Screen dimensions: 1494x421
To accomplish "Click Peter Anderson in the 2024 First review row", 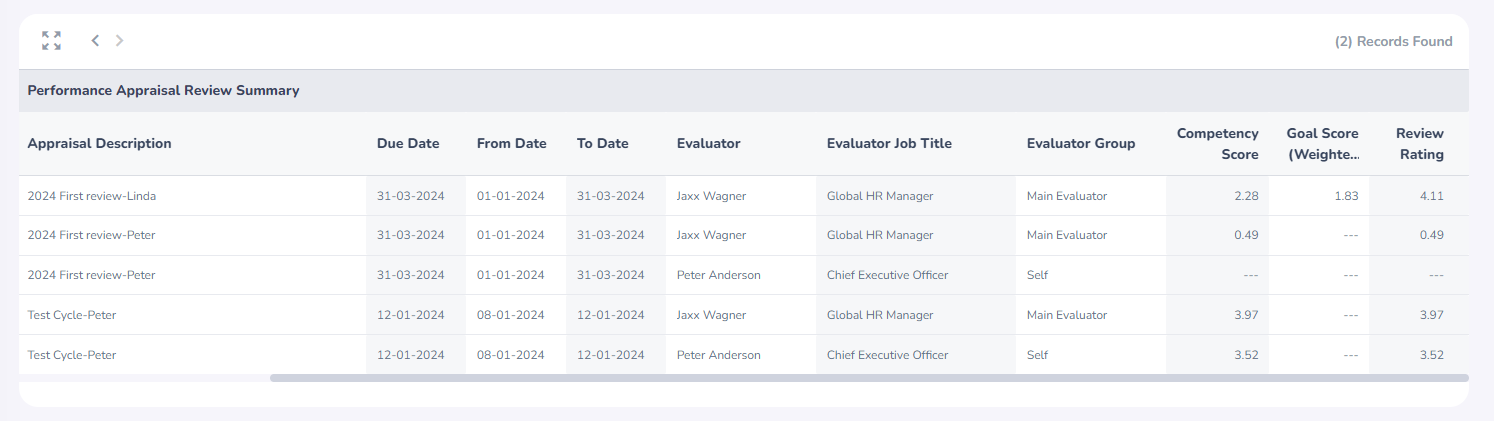I will coord(719,275).
